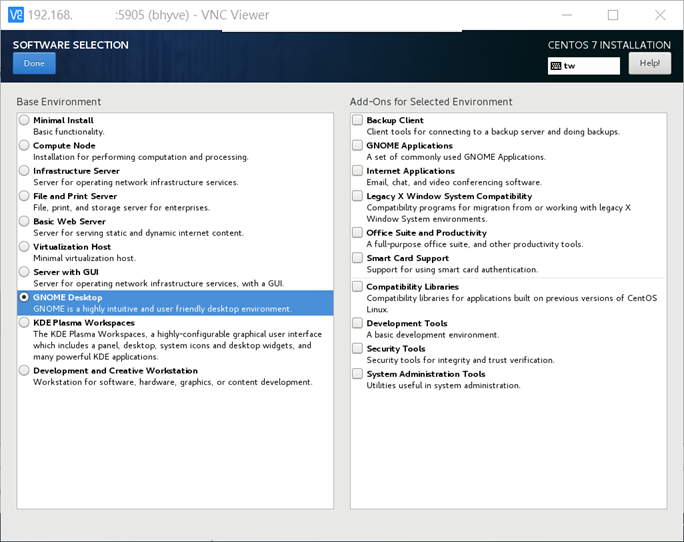Enable System Administration Tools checkbox
The height and width of the screenshot is (542, 684).
point(357,374)
